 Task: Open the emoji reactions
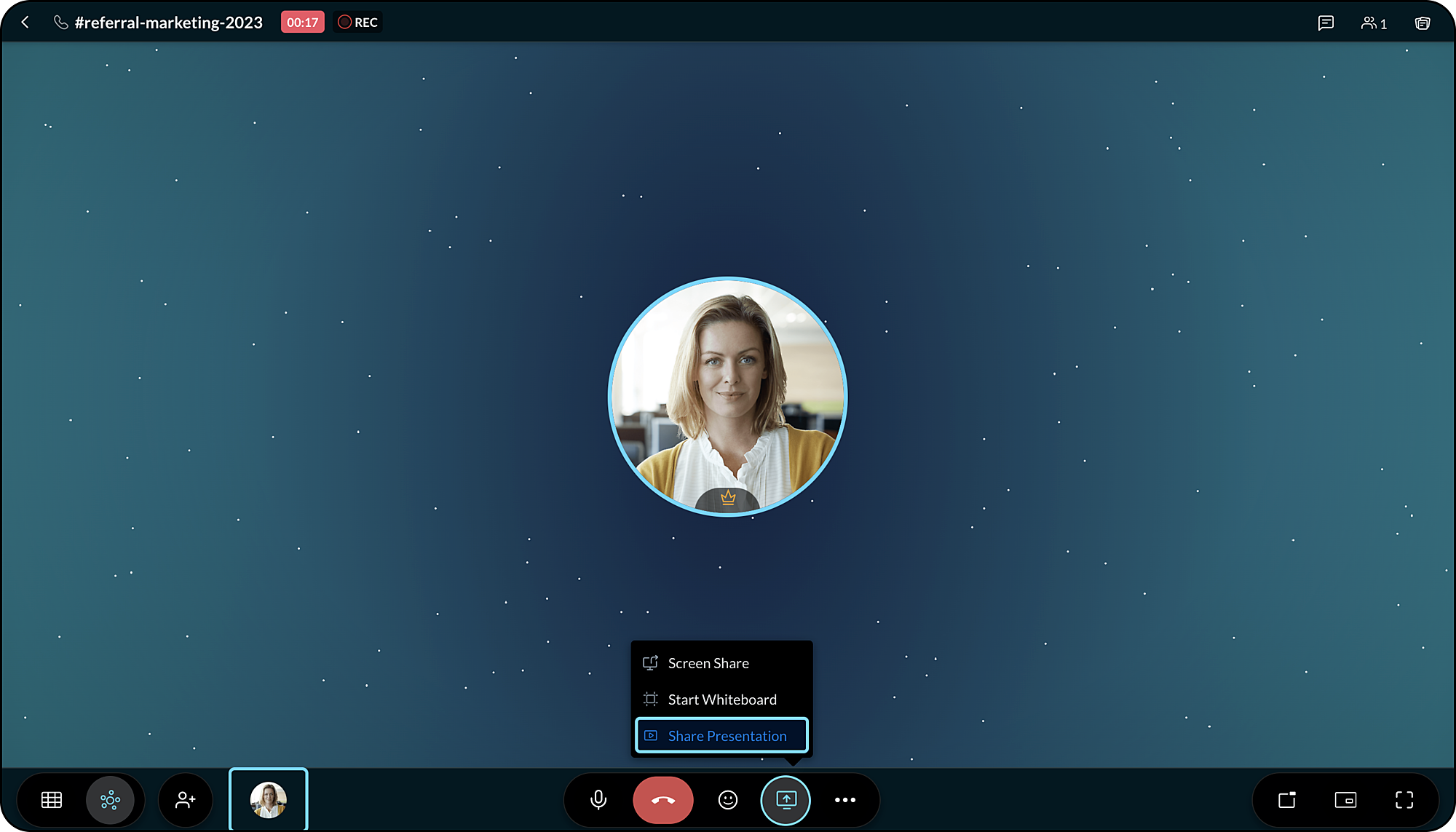tap(728, 800)
